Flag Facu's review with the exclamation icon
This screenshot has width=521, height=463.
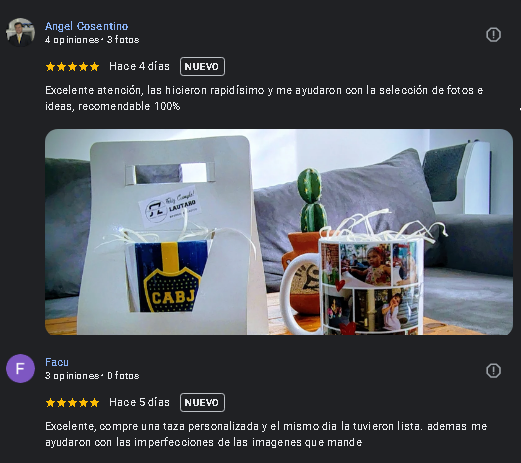click(x=493, y=371)
